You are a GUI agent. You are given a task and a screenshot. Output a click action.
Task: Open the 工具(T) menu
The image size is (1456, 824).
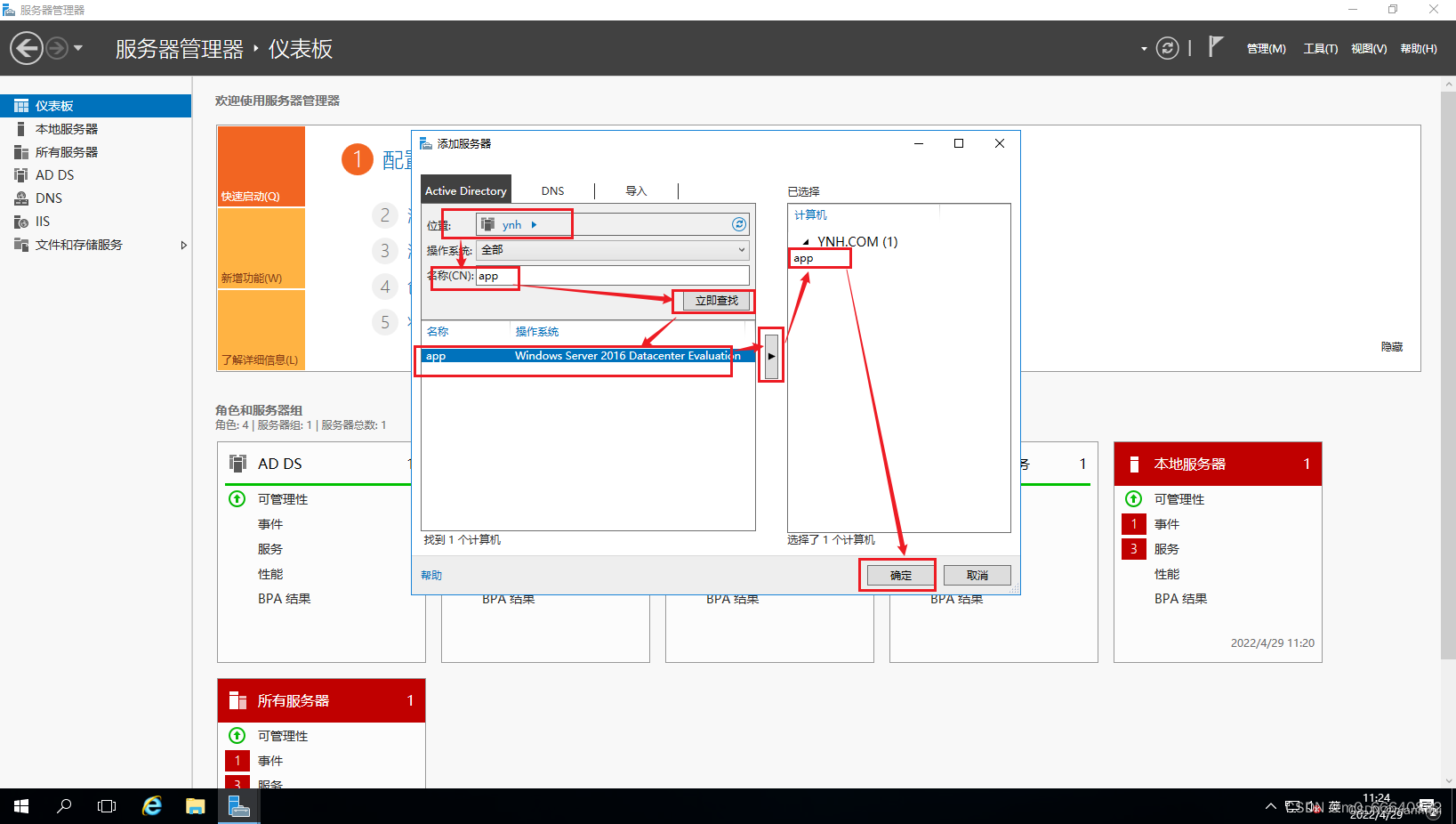point(1320,49)
